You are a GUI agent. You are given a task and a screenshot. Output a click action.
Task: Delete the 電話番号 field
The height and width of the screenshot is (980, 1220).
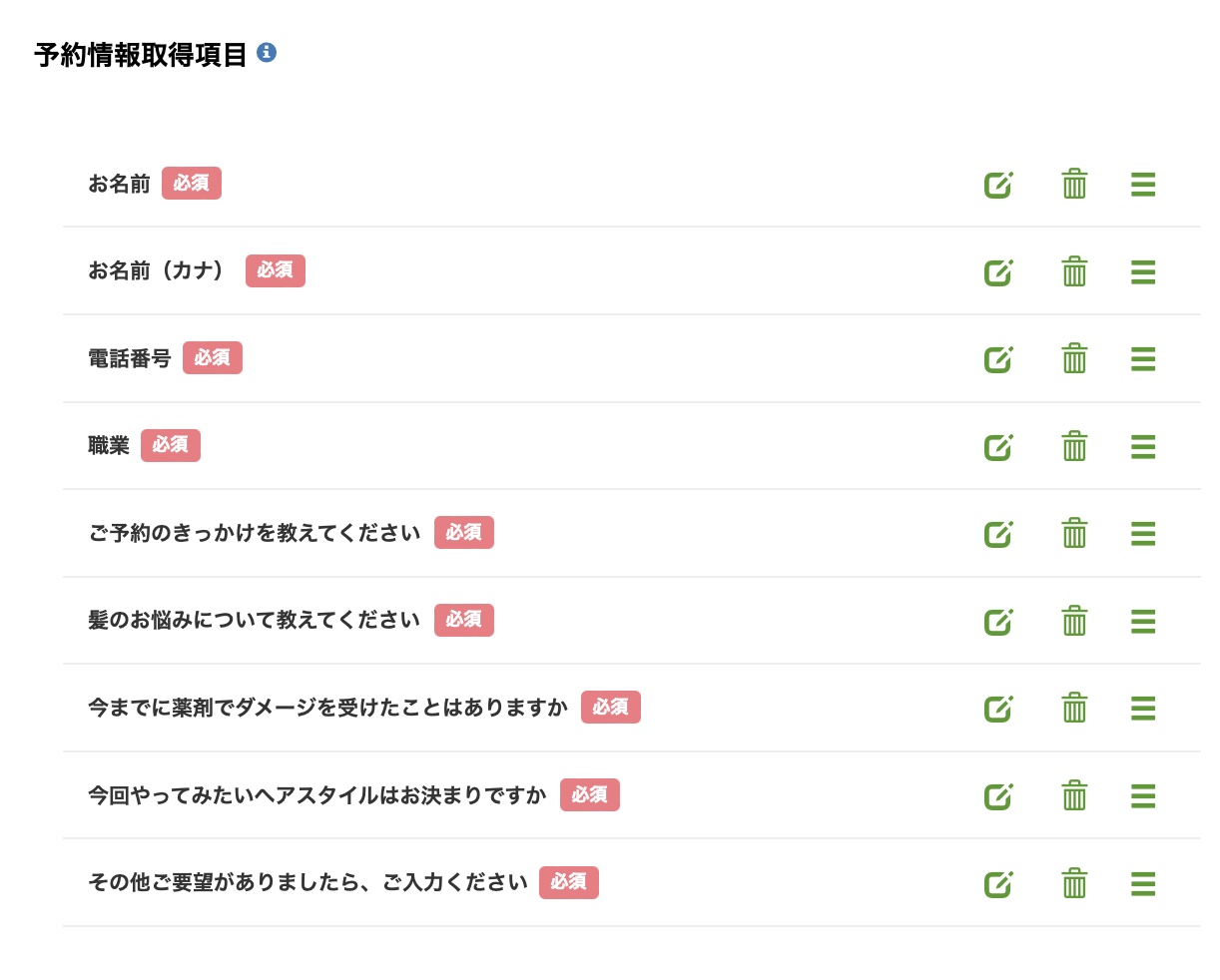1073,358
